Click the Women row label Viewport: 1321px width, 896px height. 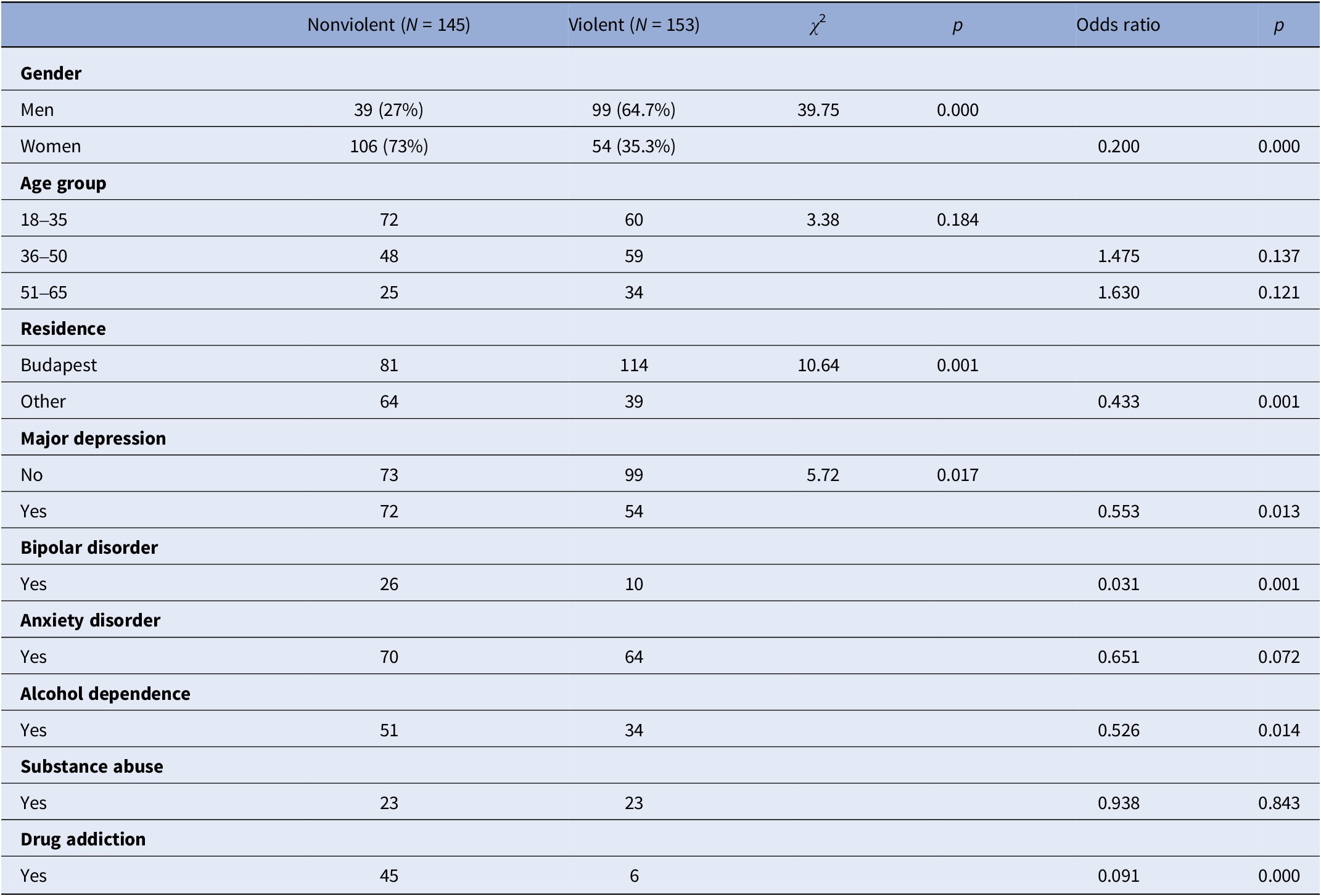[51, 146]
